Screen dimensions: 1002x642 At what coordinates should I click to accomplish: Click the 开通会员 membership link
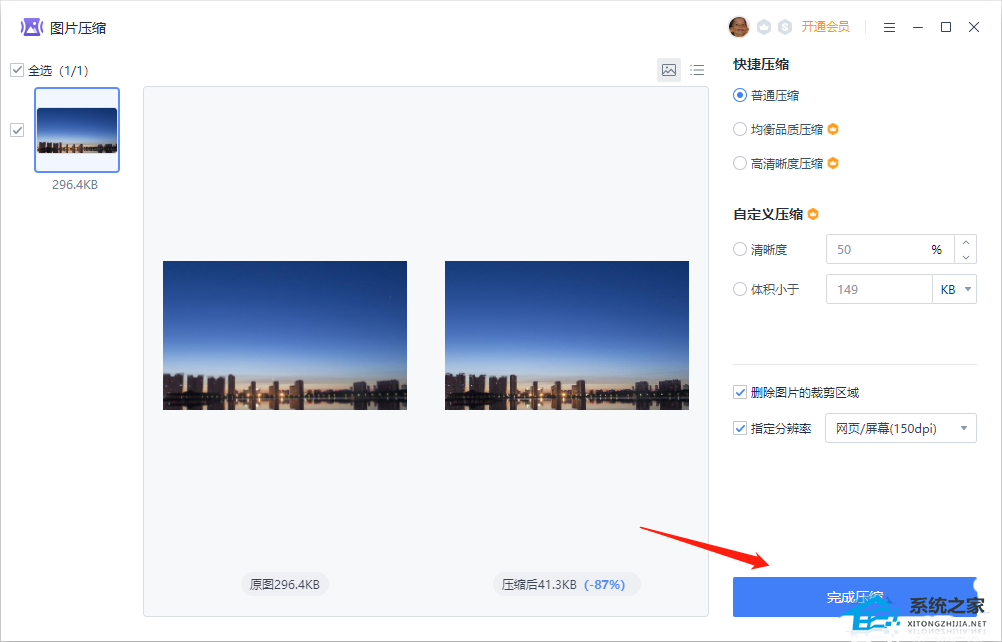(x=825, y=27)
